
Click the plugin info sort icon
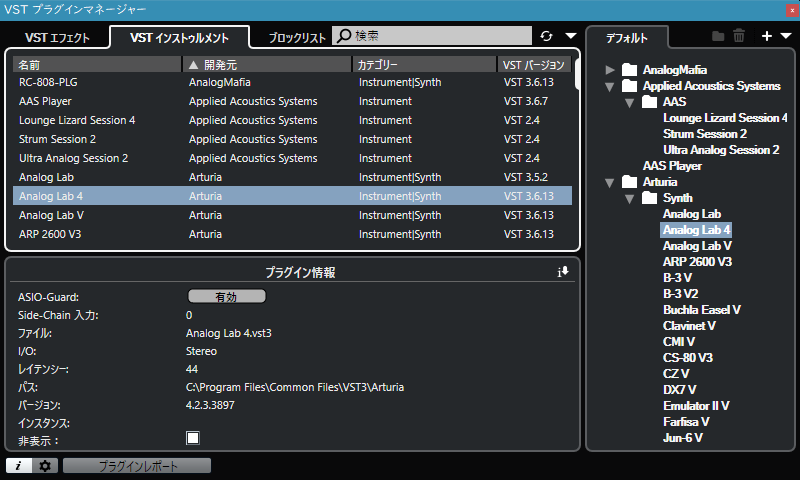(x=563, y=272)
